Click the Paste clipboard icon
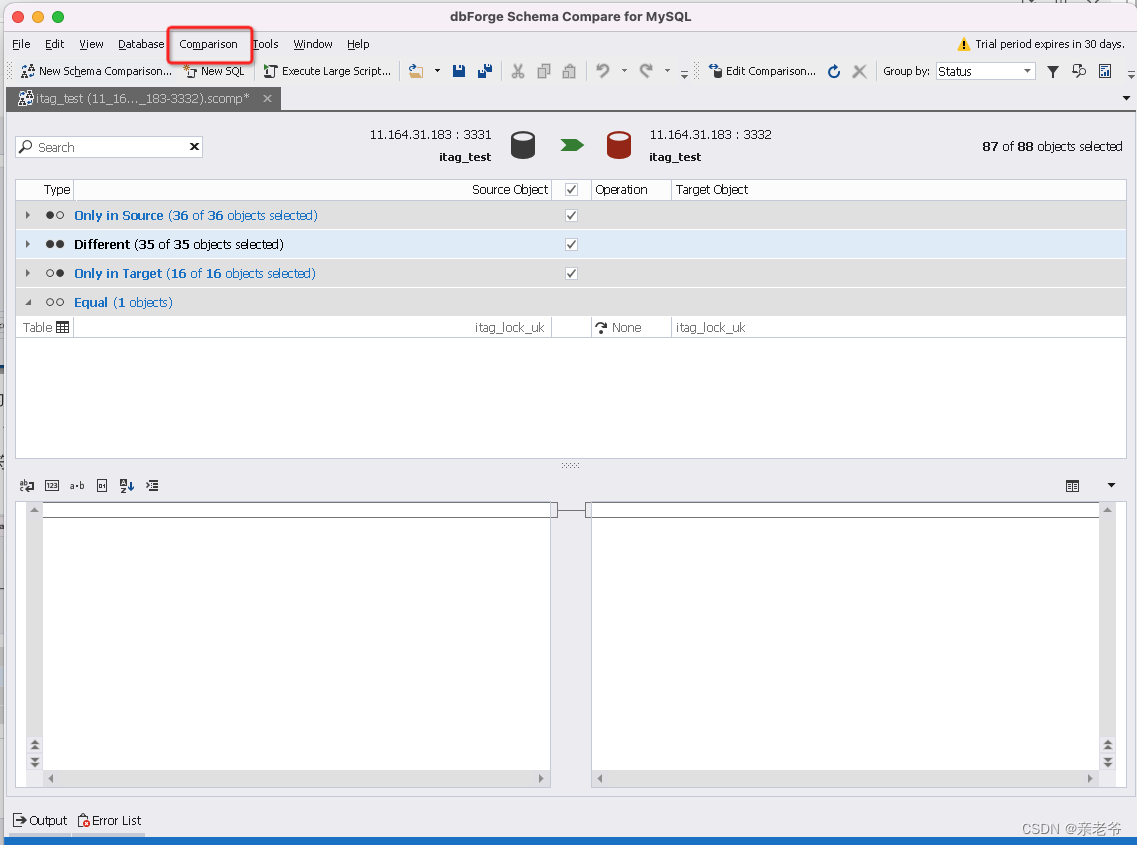The width and height of the screenshot is (1137, 845). [569, 71]
